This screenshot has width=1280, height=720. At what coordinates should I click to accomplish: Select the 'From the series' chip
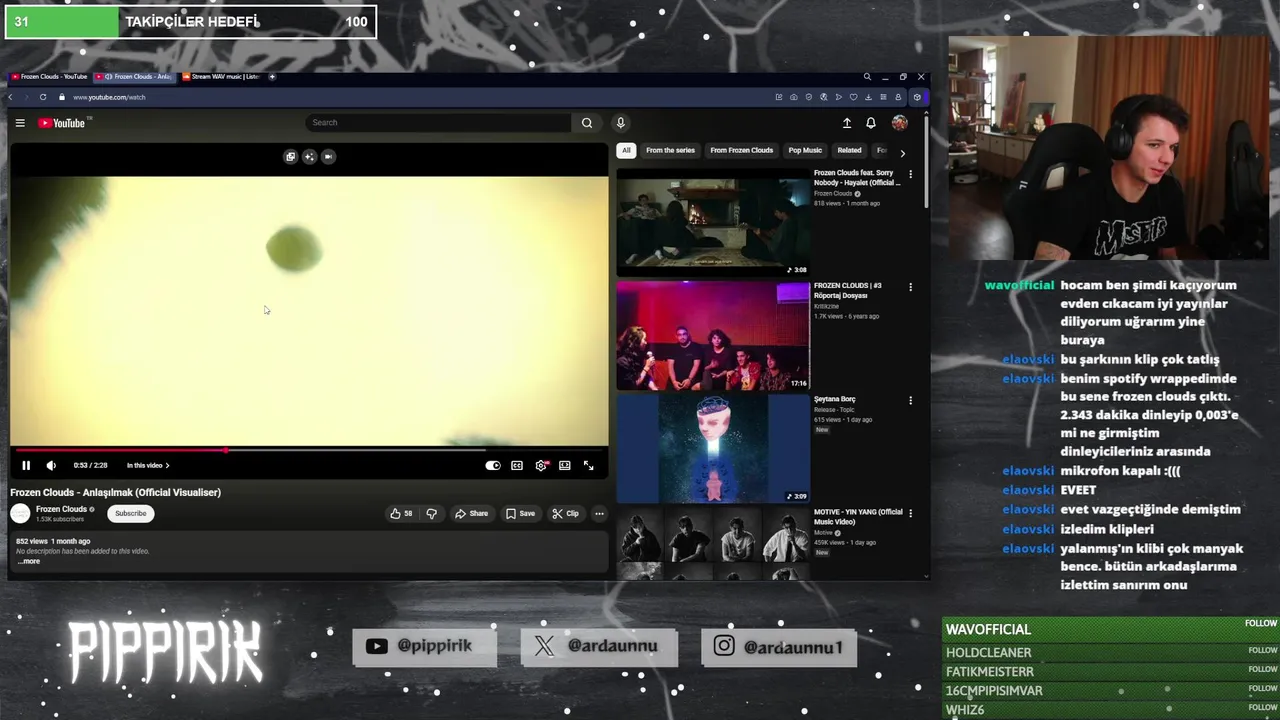(x=670, y=150)
